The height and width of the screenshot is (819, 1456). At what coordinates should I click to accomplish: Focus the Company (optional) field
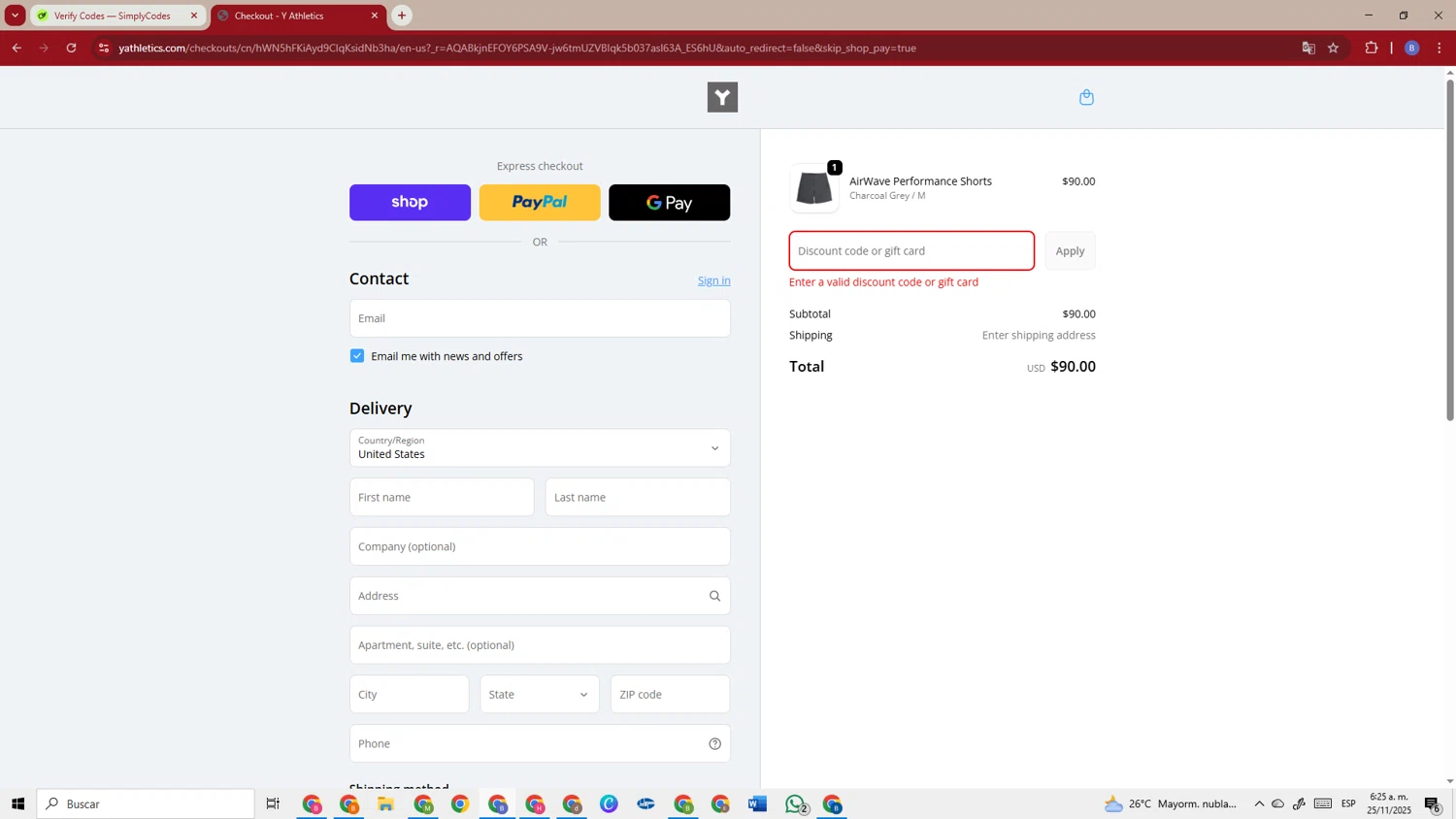point(540,546)
